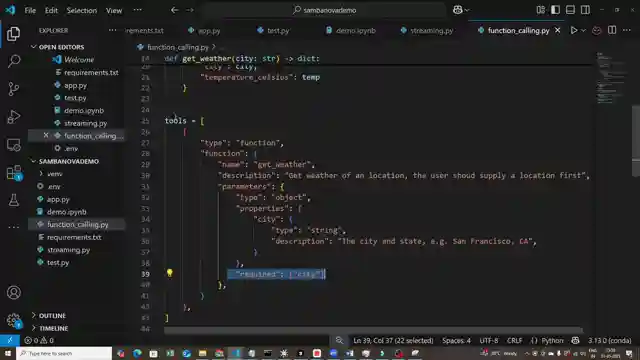Toggle the primary side bar layout
This screenshot has width=640, height=360.
click(x=556, y=10)
